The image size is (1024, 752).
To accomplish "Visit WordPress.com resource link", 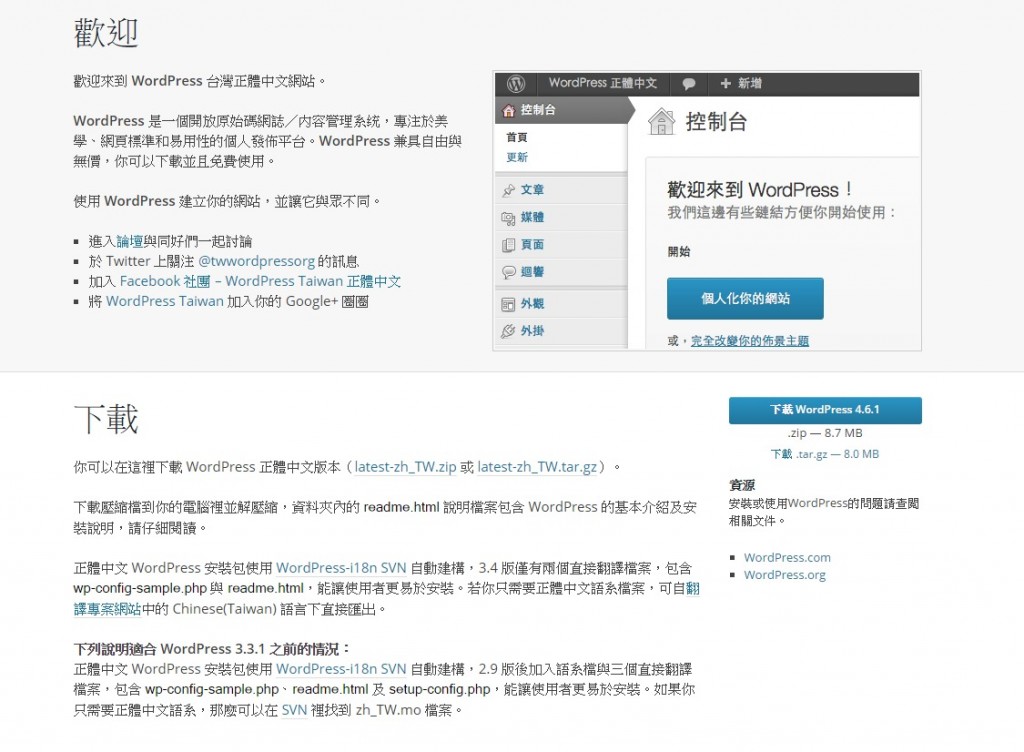I will click(787, 557).
